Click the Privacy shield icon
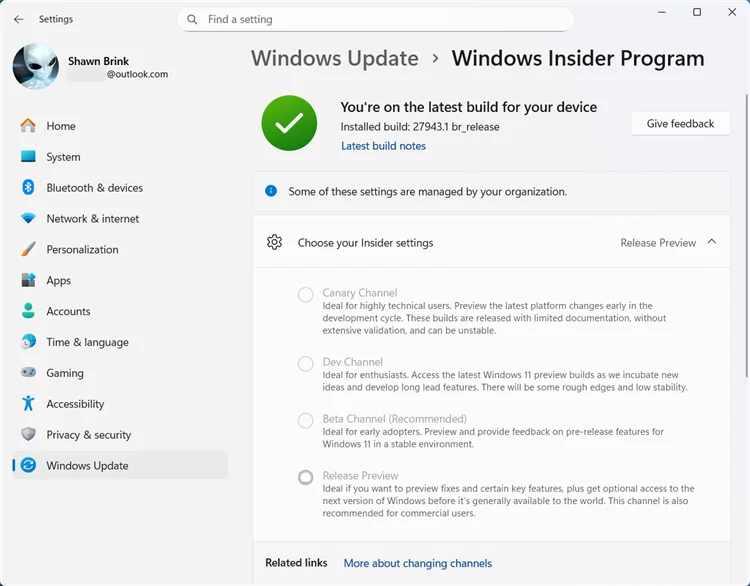 tap(28, 434)
